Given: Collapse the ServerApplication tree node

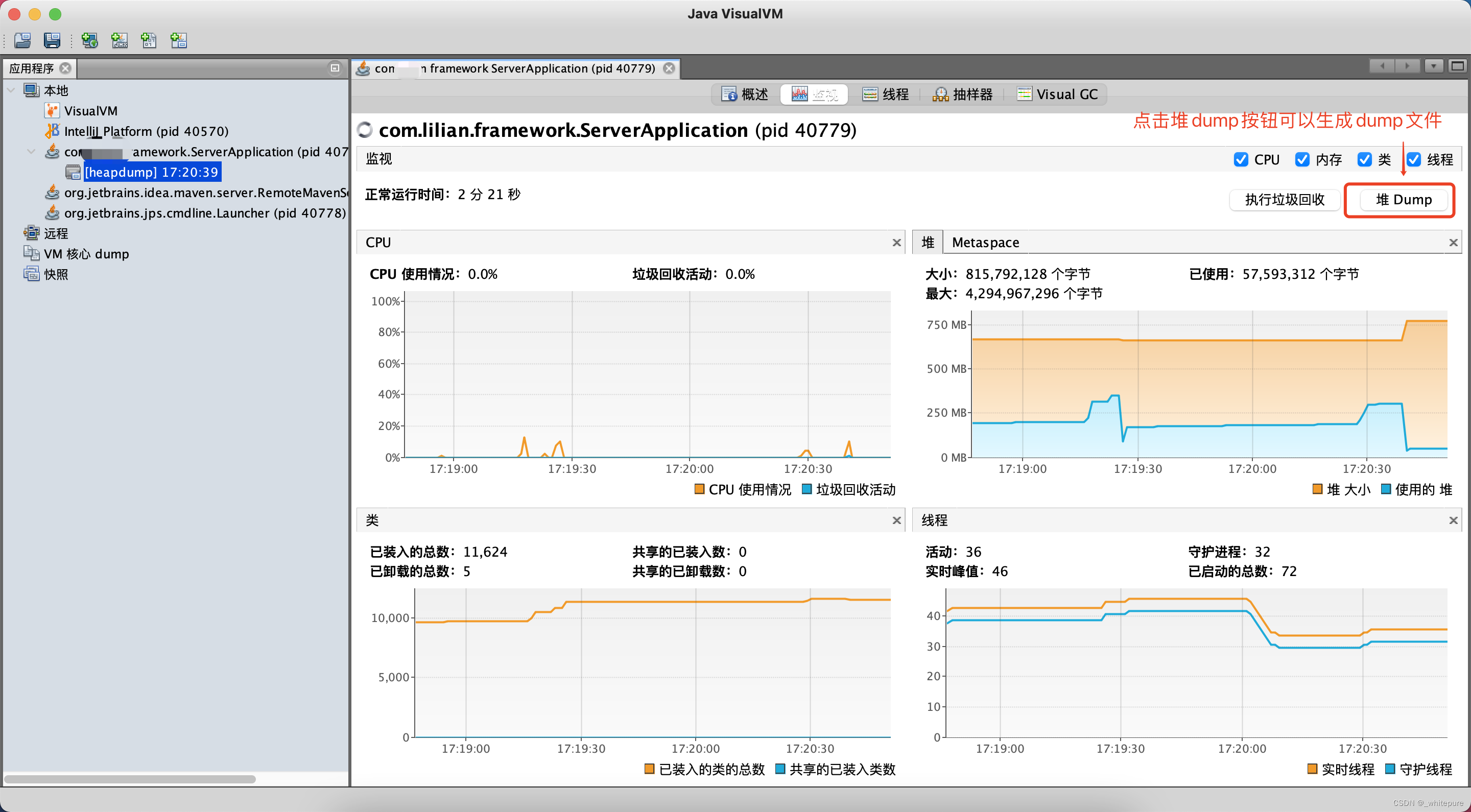Looking at the screenshot, I should click(x=31, y=152).
